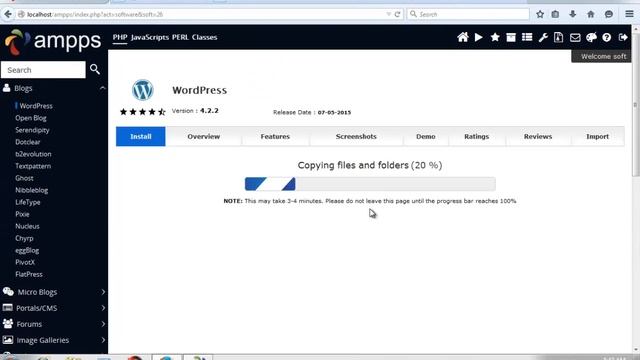
Task: Open the Import tab
Action: point(598,136)
